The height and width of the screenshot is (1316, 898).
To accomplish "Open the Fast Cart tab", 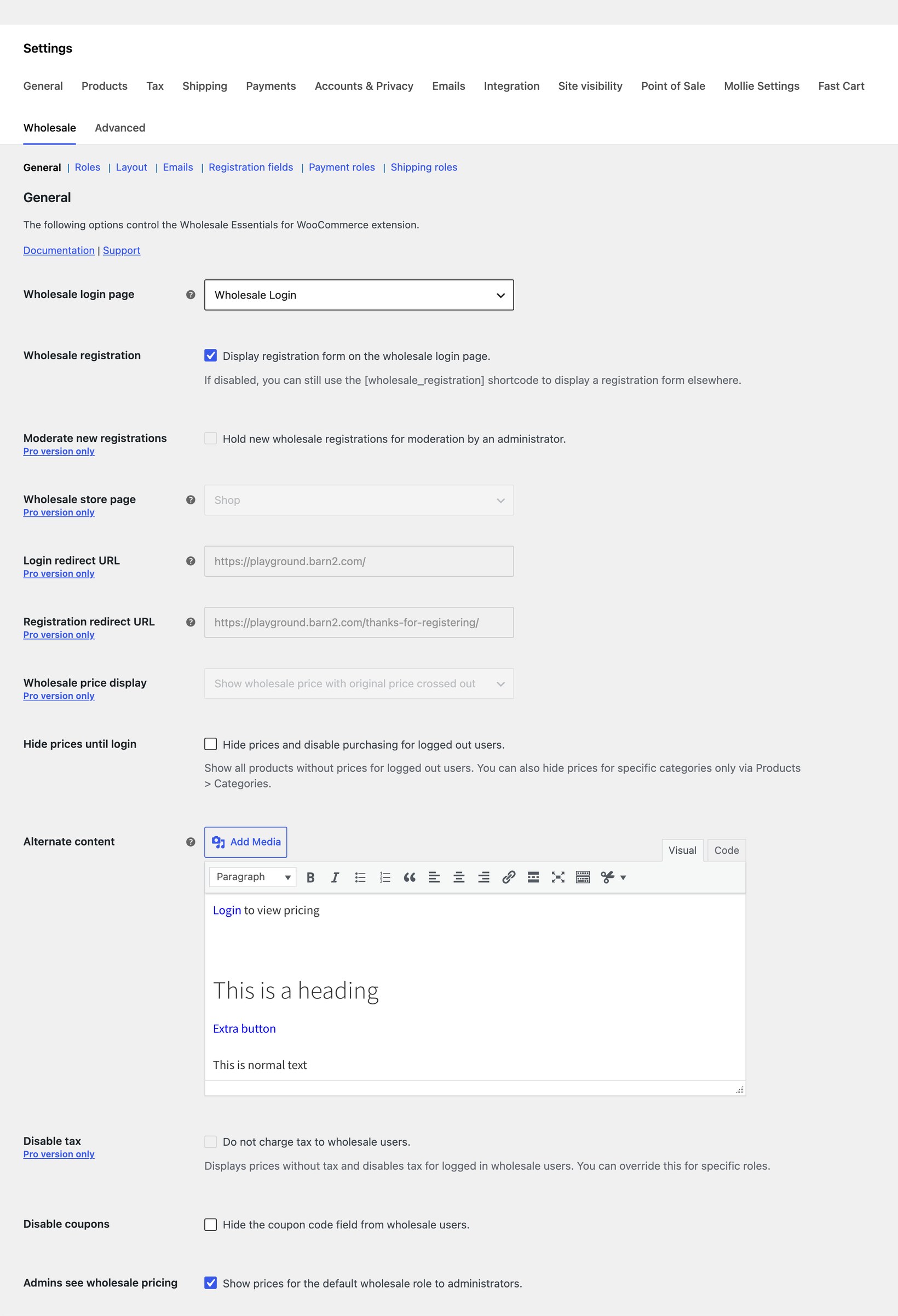I will pos(841,86).
